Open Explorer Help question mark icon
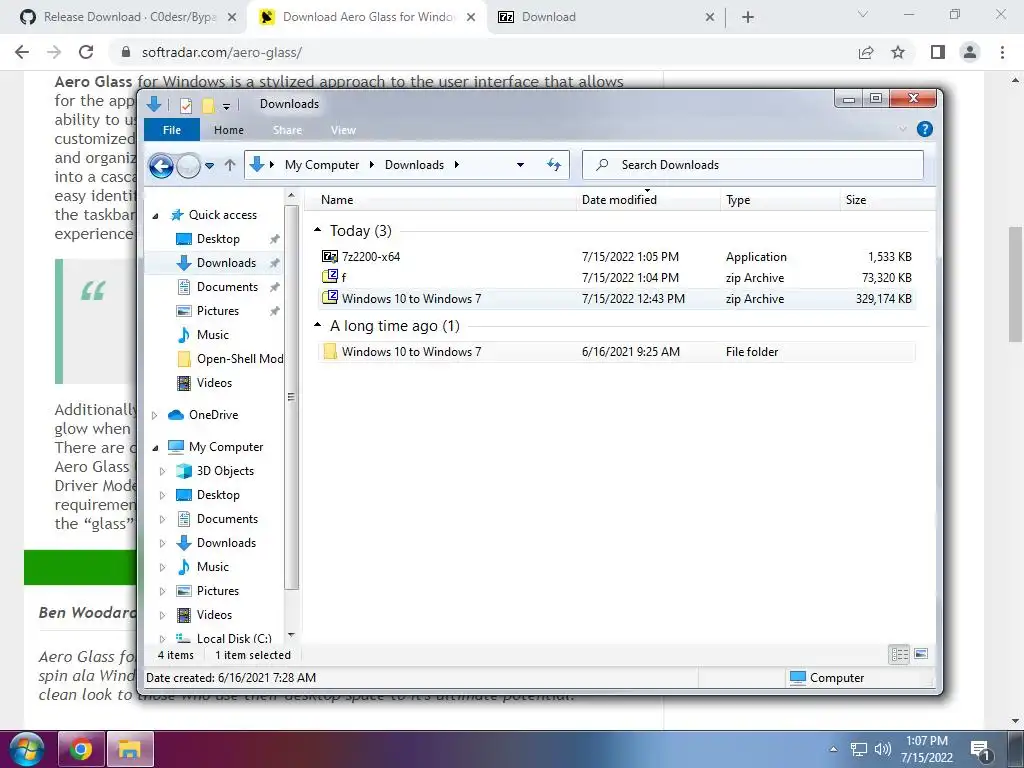Viewport: 1024px width, 768px height. coord(924,129)
